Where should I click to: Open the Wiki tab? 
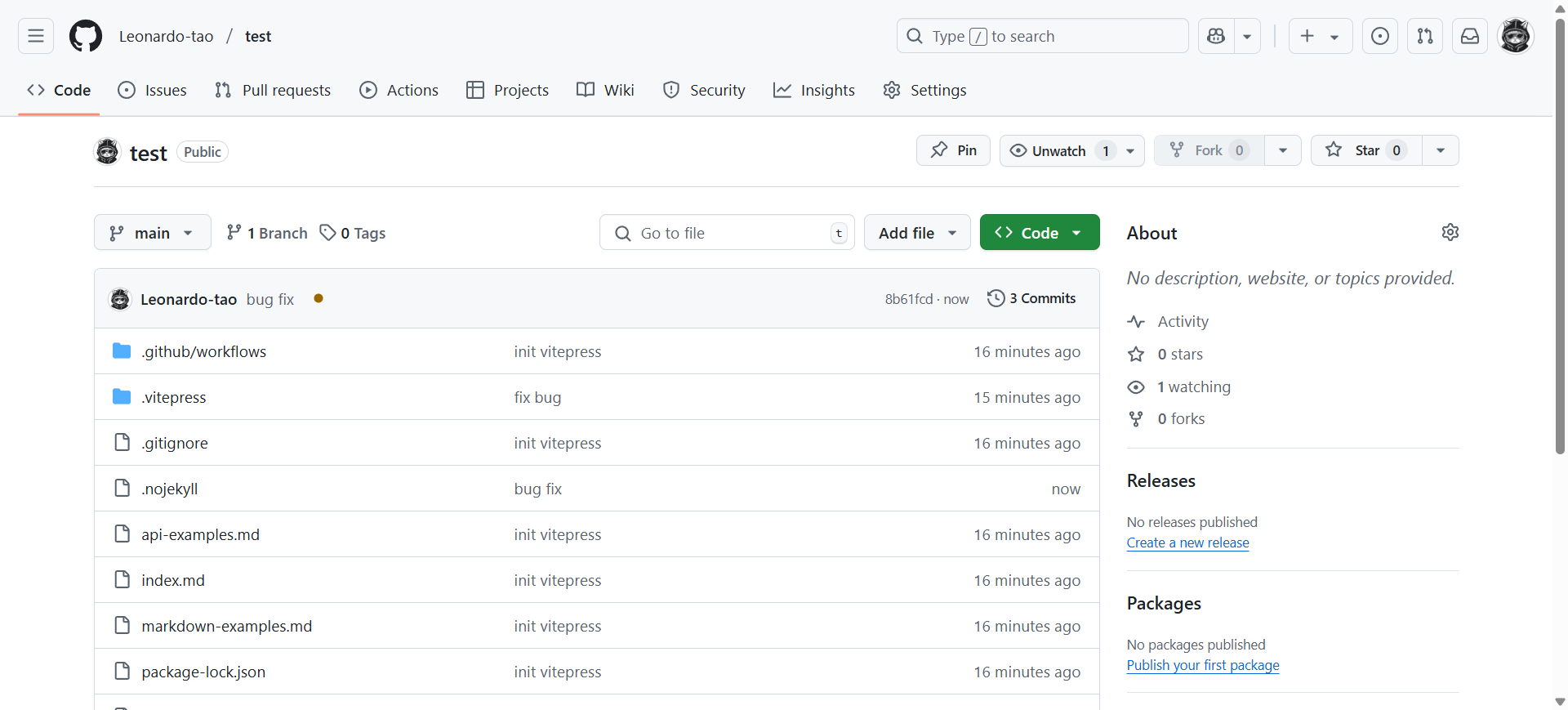coord(605,90)
